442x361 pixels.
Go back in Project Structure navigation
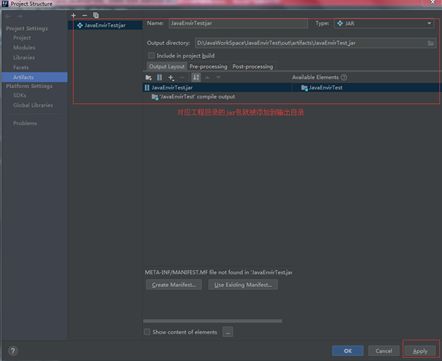pos(8,16)
